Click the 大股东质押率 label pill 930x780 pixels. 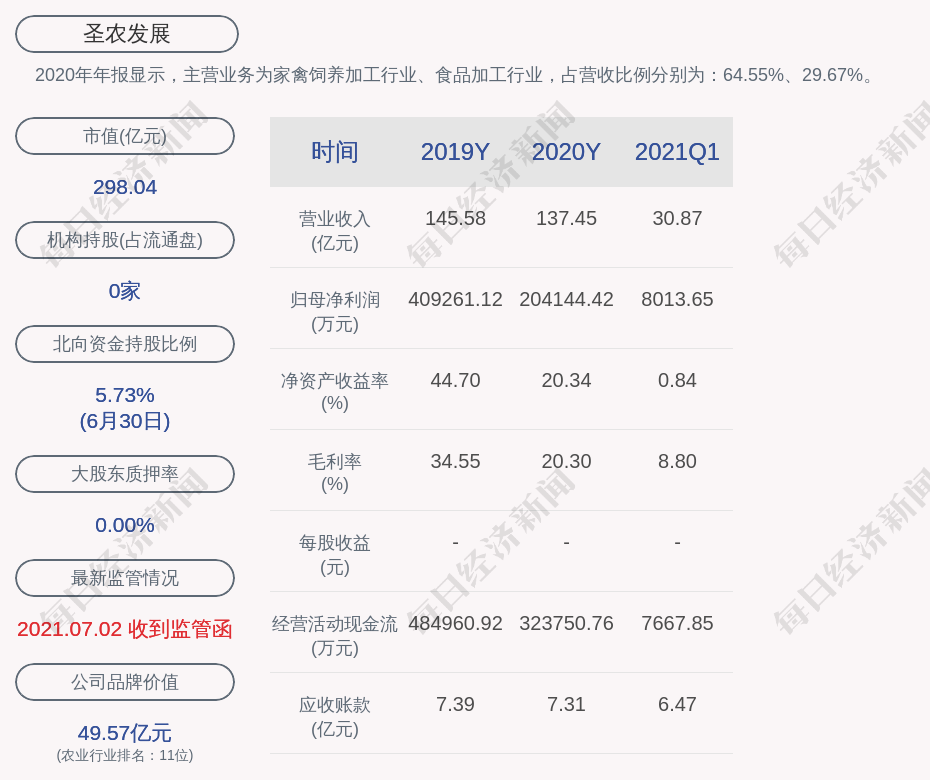point(125,474)
